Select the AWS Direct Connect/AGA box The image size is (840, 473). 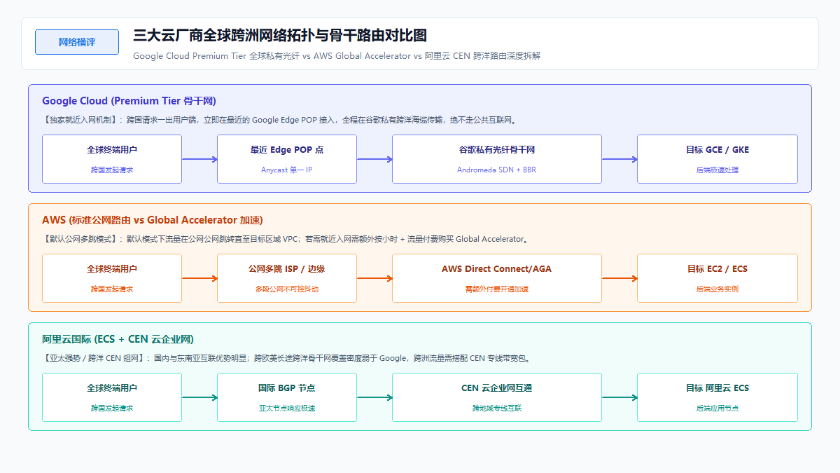497,278
